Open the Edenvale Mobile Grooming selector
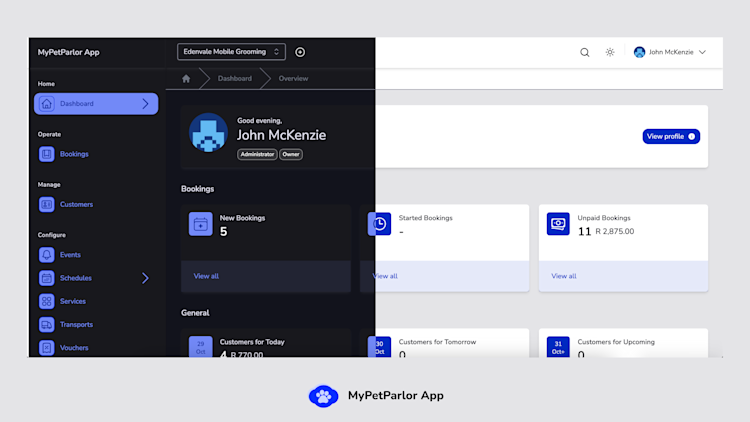This screenshot has height=422, width=750. pyautogui.click(x=232, y=52)
